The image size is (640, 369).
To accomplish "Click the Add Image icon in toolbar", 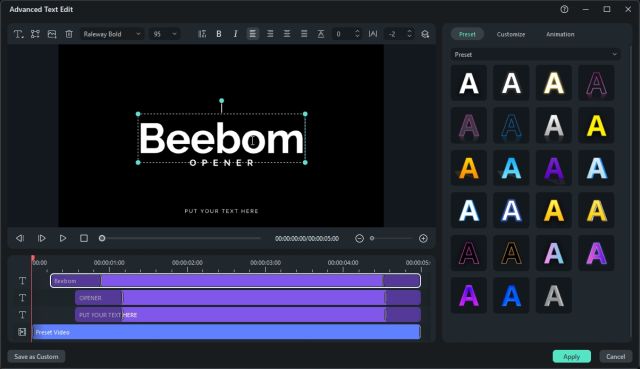I will [x=52, y=34].
